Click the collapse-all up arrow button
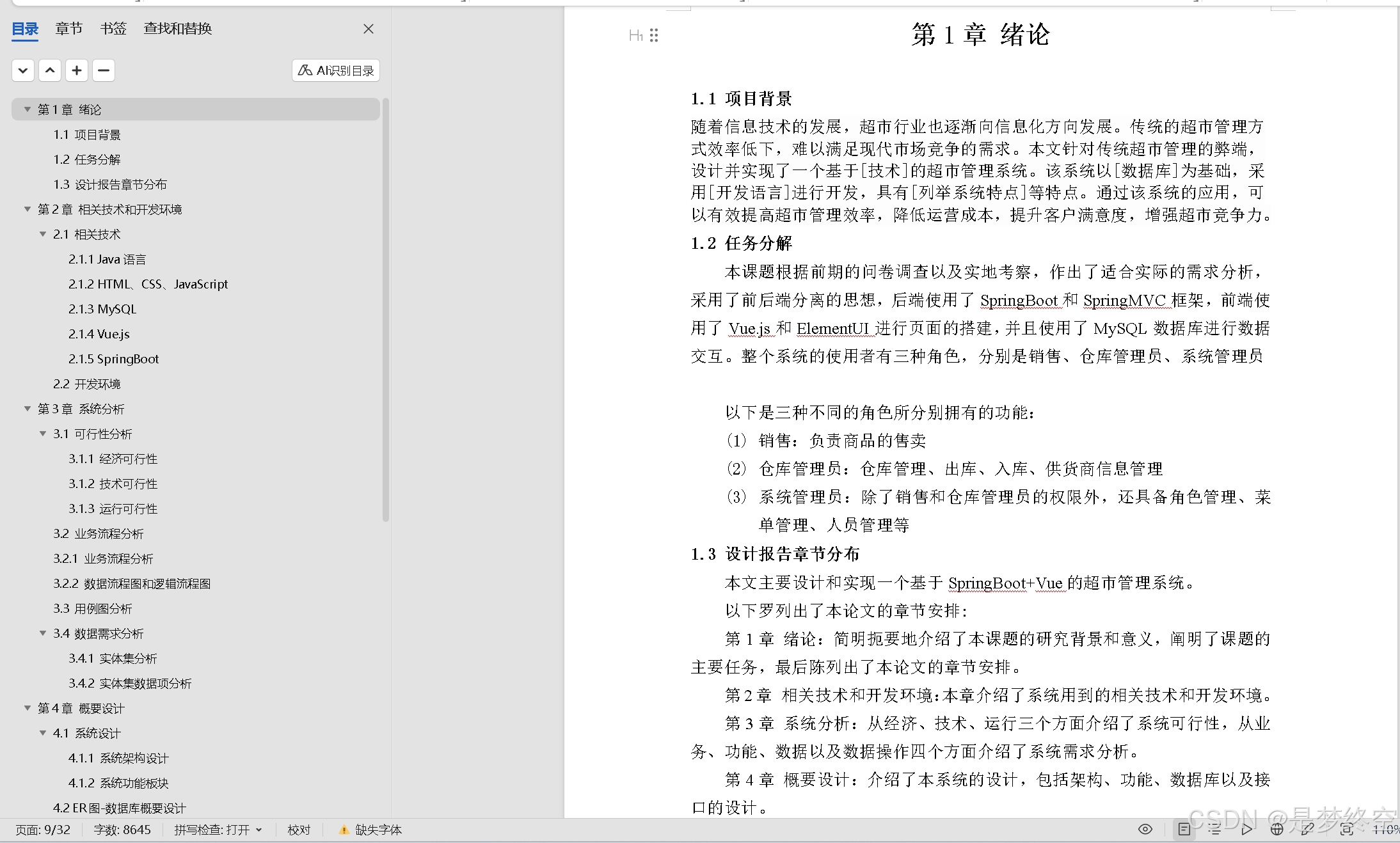 coord(50,70)
